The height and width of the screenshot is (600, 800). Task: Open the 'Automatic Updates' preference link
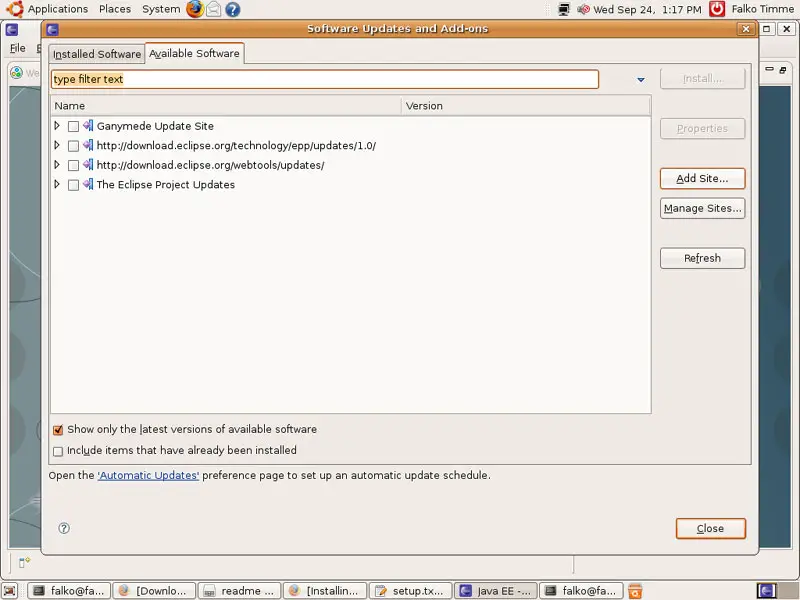click(x=148, y=476)
